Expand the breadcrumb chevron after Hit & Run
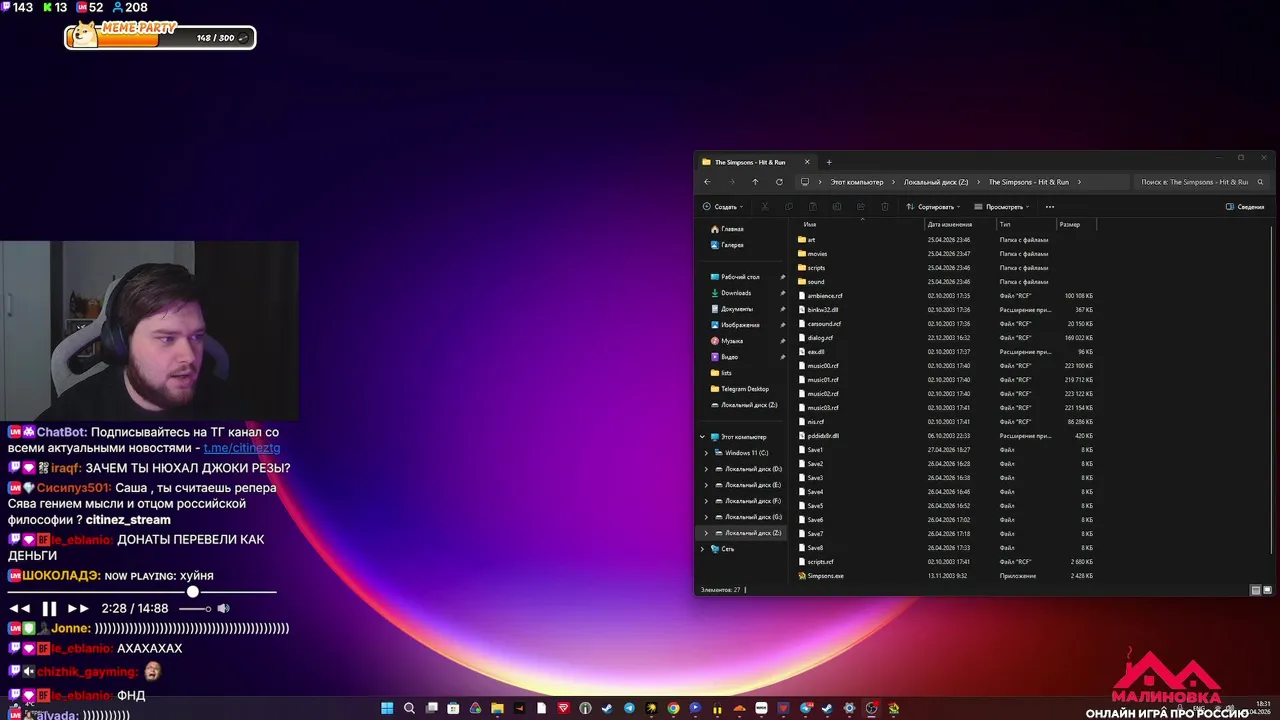 [x=1079, y=182]
